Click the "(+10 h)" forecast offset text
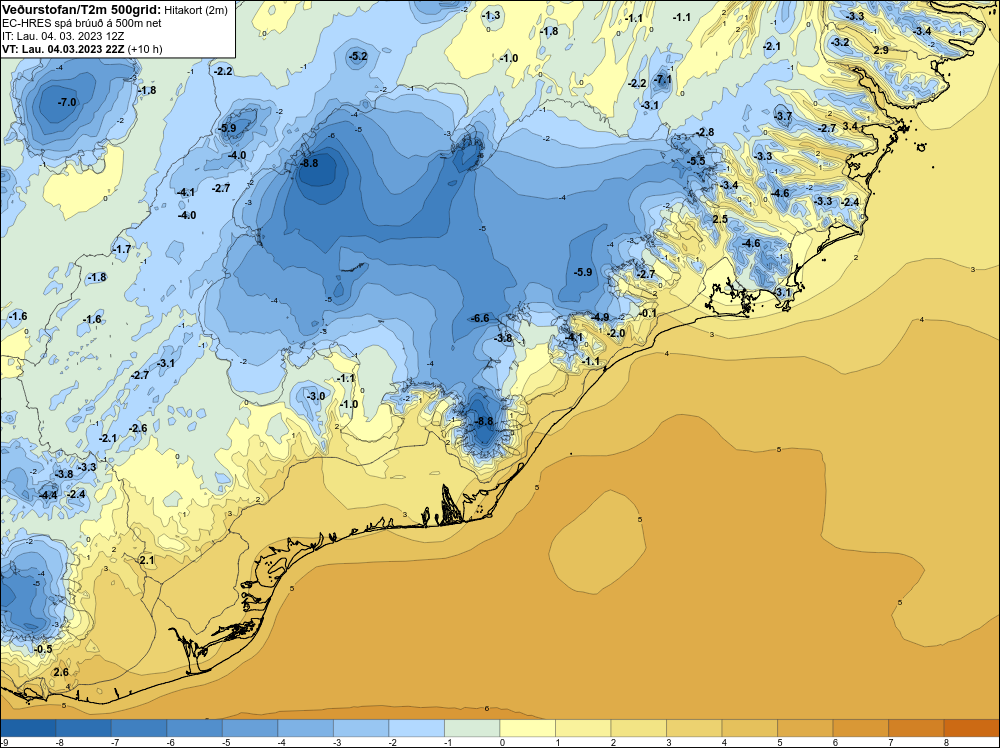The height and width of the screenshot is (748, 1000). 145,49
